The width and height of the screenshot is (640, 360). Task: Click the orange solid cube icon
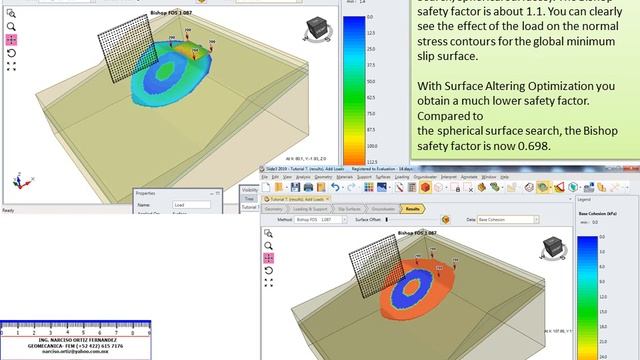[425, 187]
